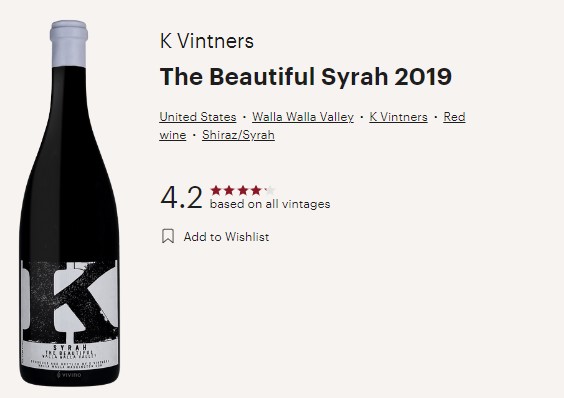Click the SYRAH text on bottle label
The width and height of the screenshot is (564, 398).
pyautogui.click(x=70, y=347)
